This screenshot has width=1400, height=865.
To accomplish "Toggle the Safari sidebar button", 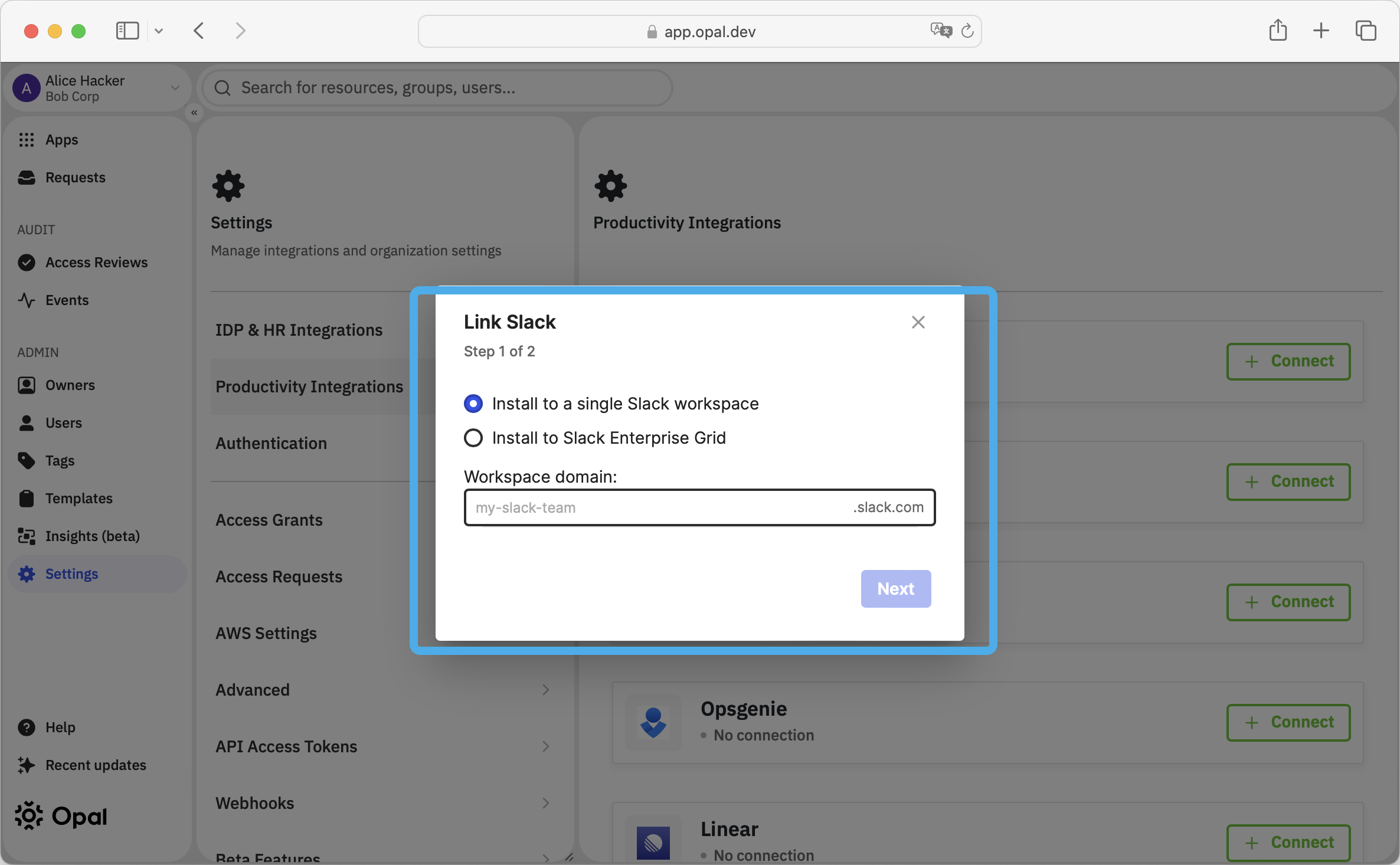I will click(x=127, y=31).
